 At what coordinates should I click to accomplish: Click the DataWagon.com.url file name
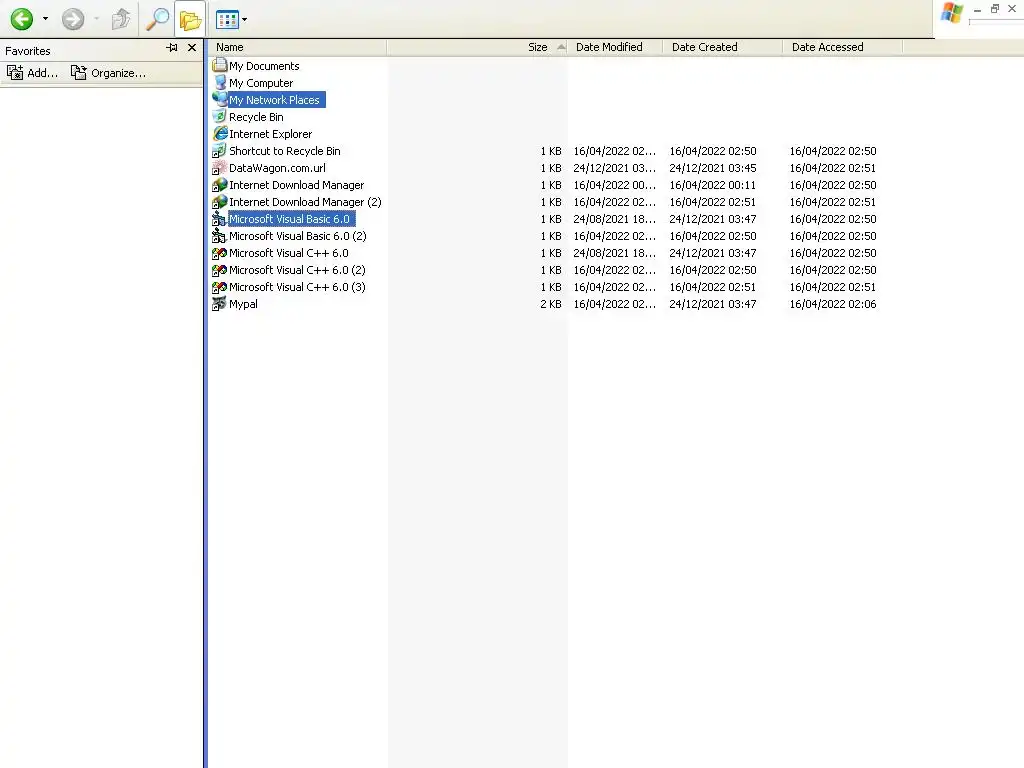pos(277,168)
